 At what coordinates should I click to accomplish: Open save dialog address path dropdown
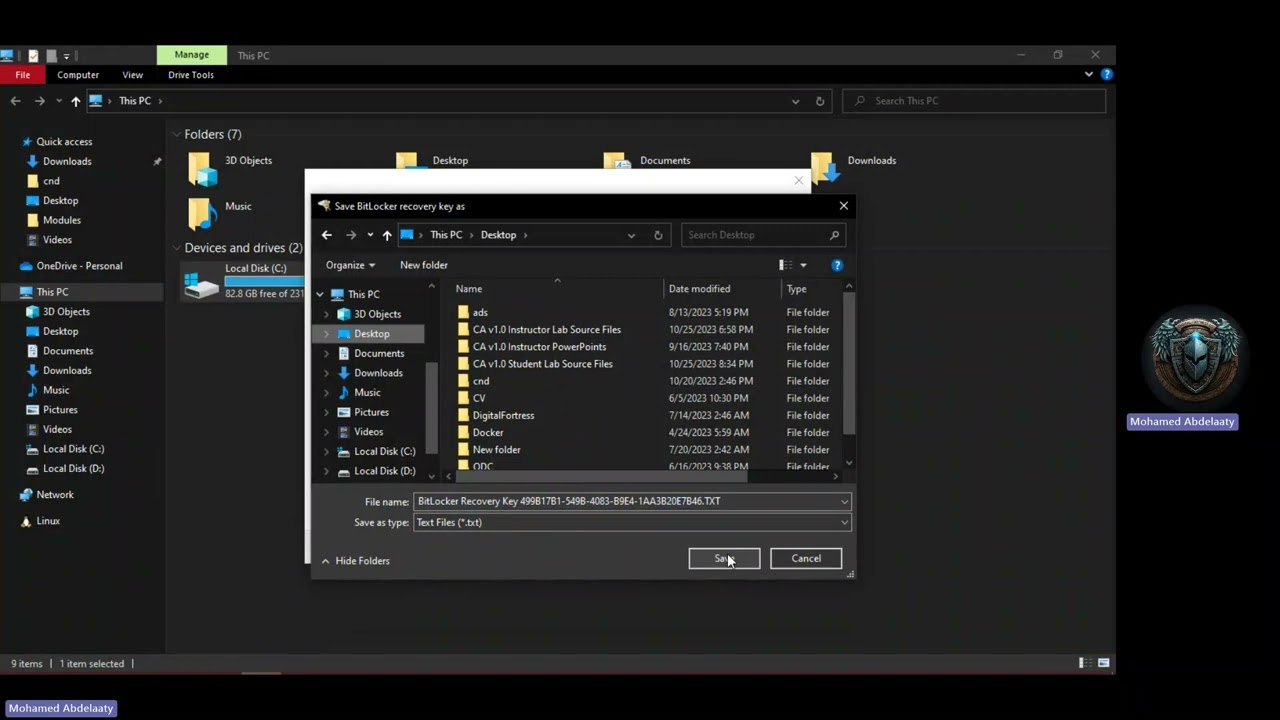631,235
